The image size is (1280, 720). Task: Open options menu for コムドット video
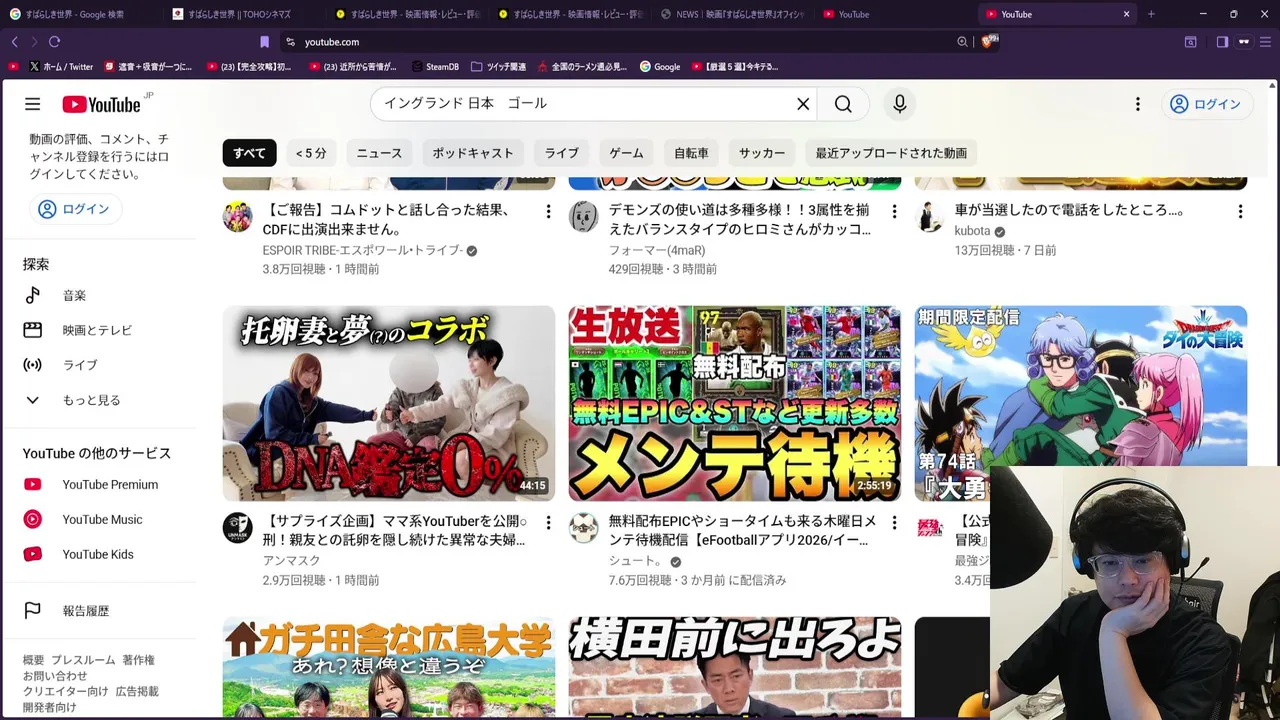pyautogui.click(x=548, y=211)
